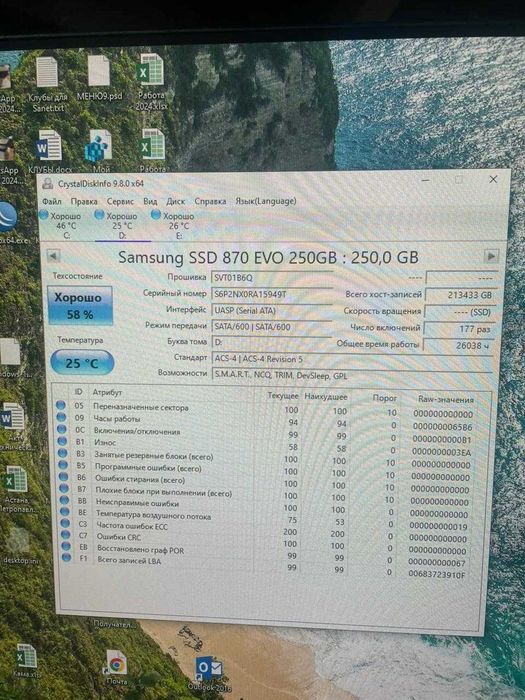Screen dimensions: 525x700
Task: Open the Outlook 2016 desktop shortcut
Action: [209, 674]
